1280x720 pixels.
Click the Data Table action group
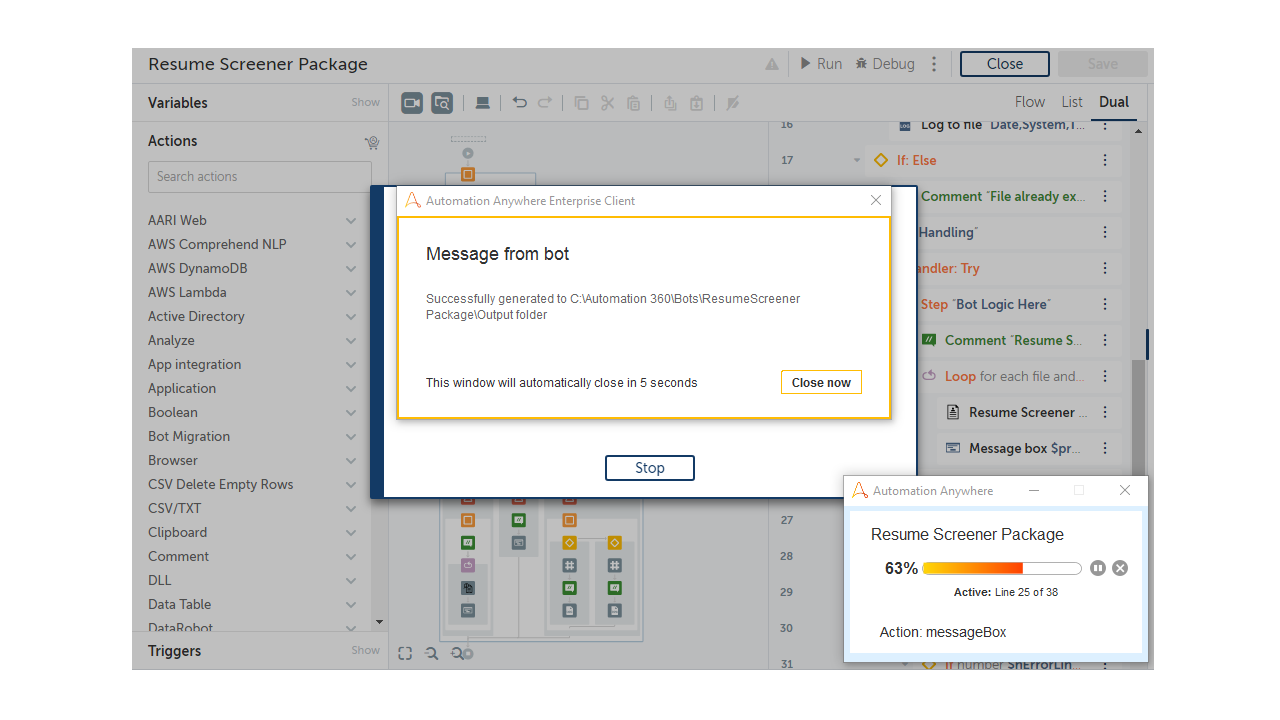252,604
